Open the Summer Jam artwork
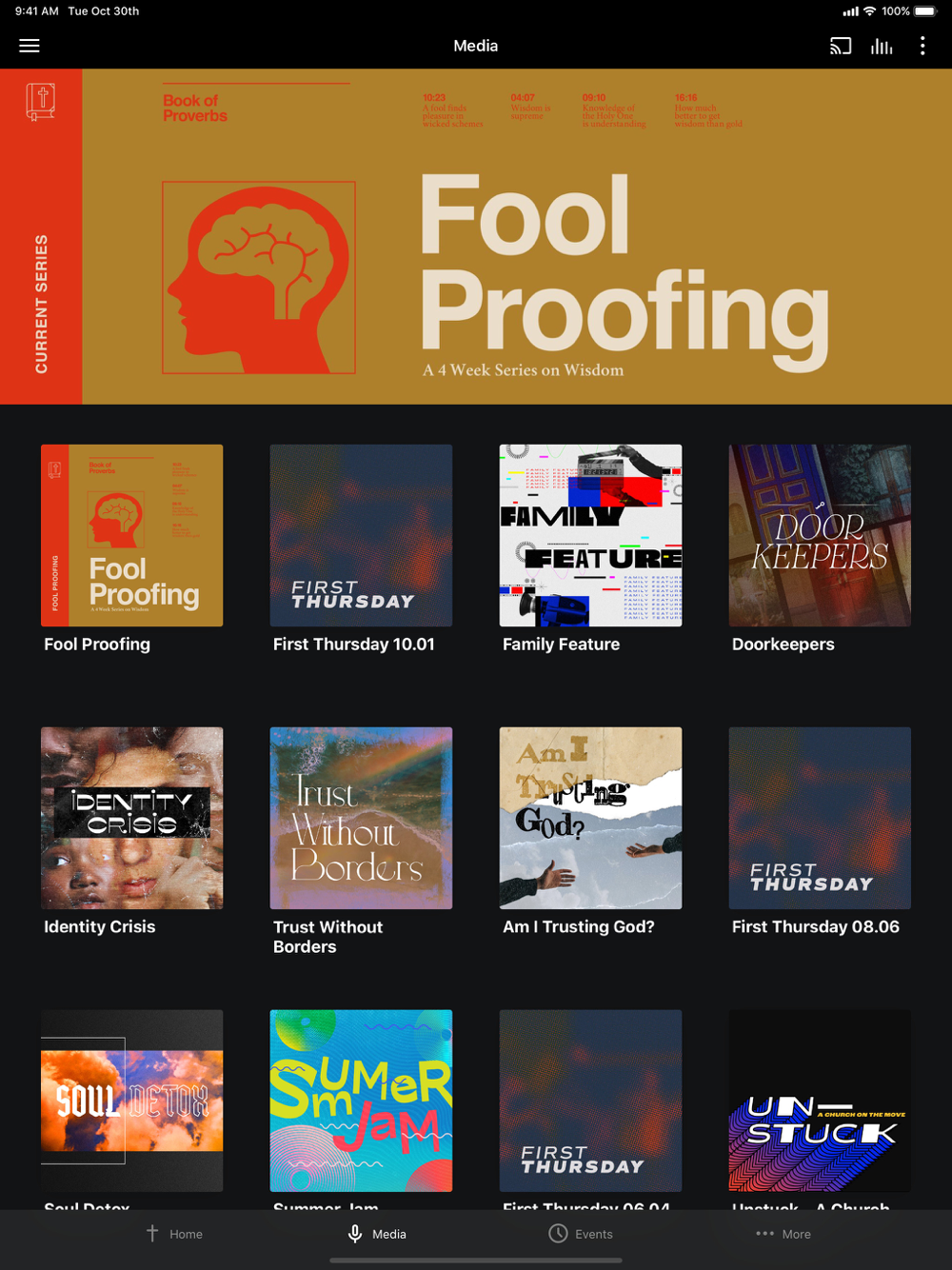This screenshot has height=1270, width=952. click(x=361, y=1101)
